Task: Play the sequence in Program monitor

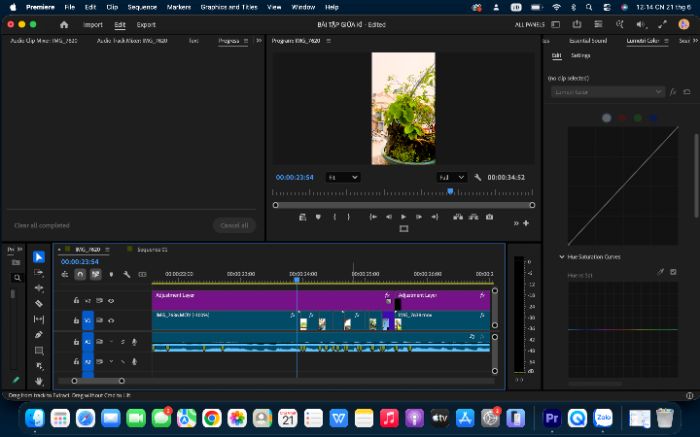Action: (404, 216)
